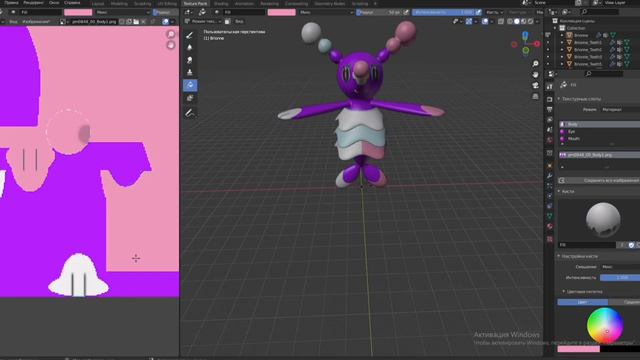
Task: Toggle viewport overlays button
Action: (x=485, y=21)
